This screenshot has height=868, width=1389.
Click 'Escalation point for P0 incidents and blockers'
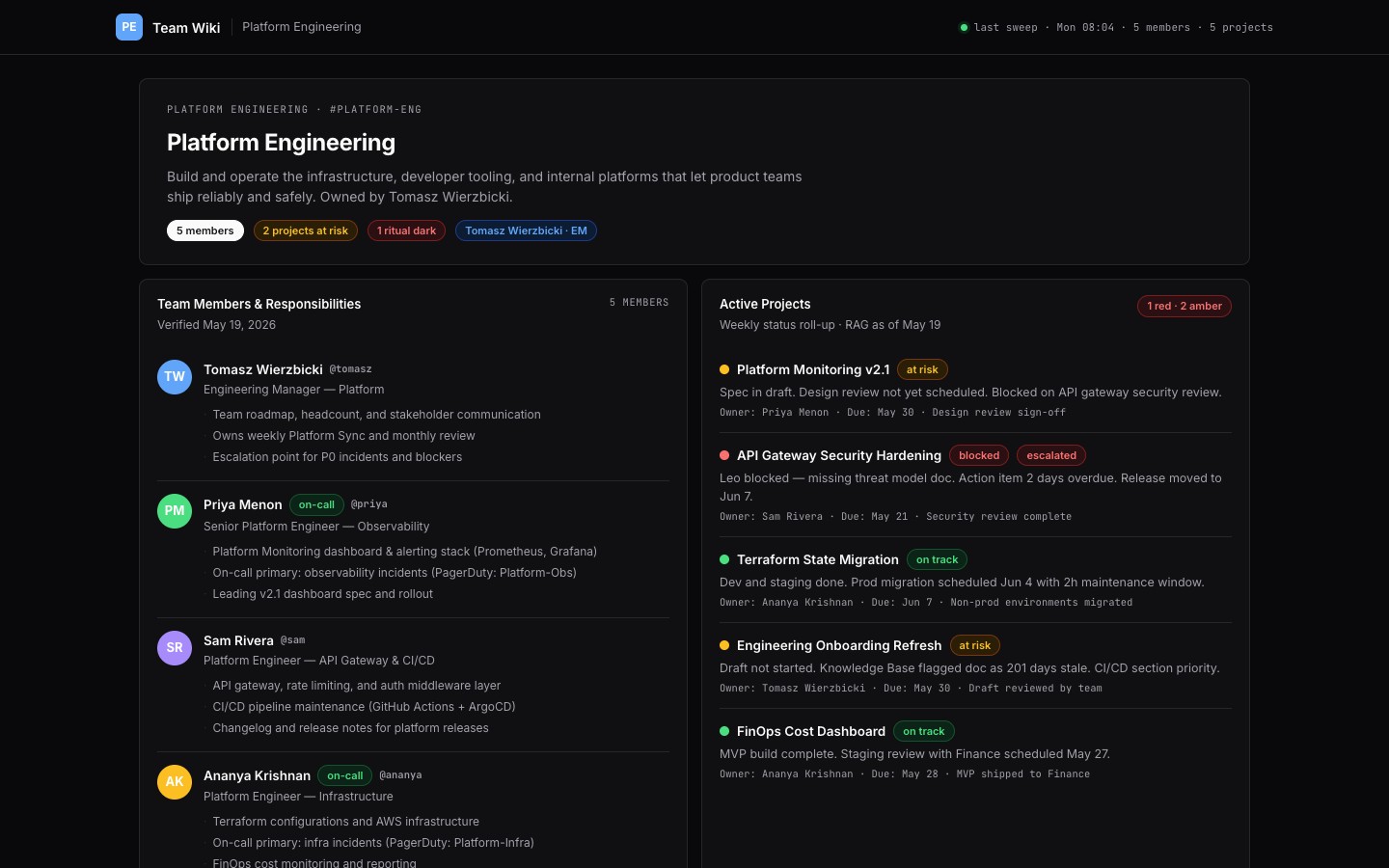[x=338, y=457]
